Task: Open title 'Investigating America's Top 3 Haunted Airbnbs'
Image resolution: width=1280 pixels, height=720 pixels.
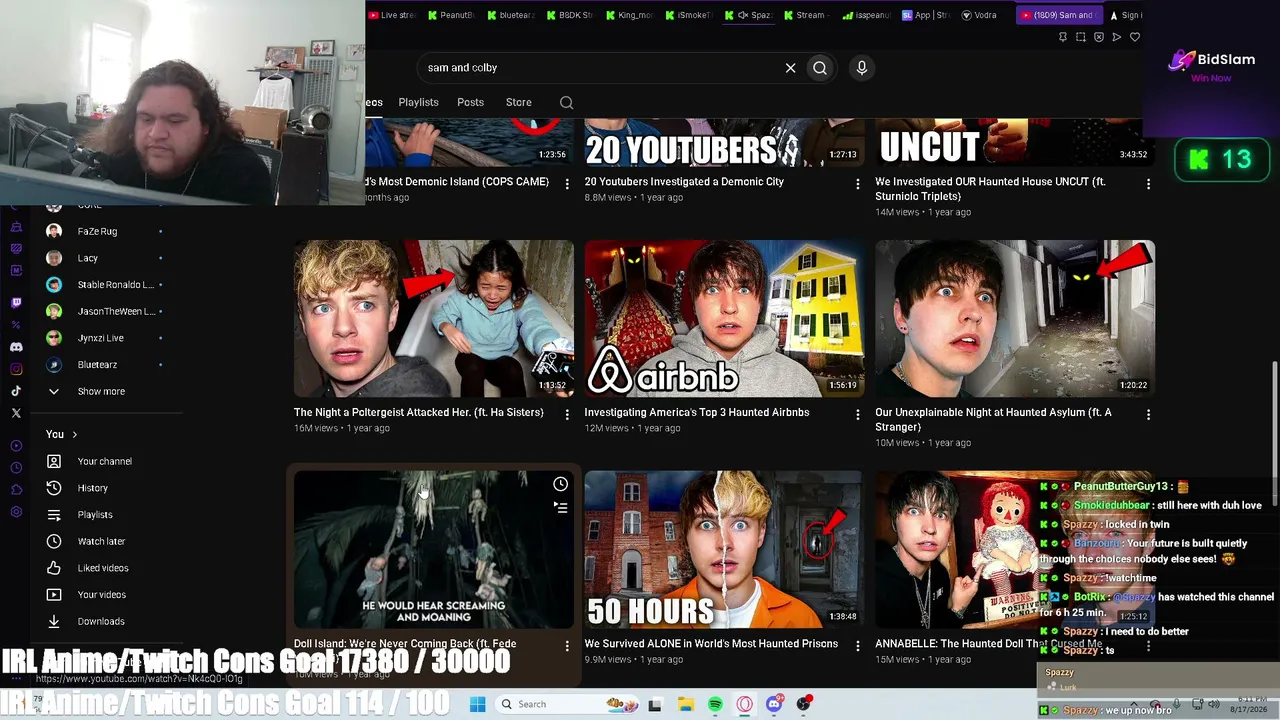Action: point(697,413)
